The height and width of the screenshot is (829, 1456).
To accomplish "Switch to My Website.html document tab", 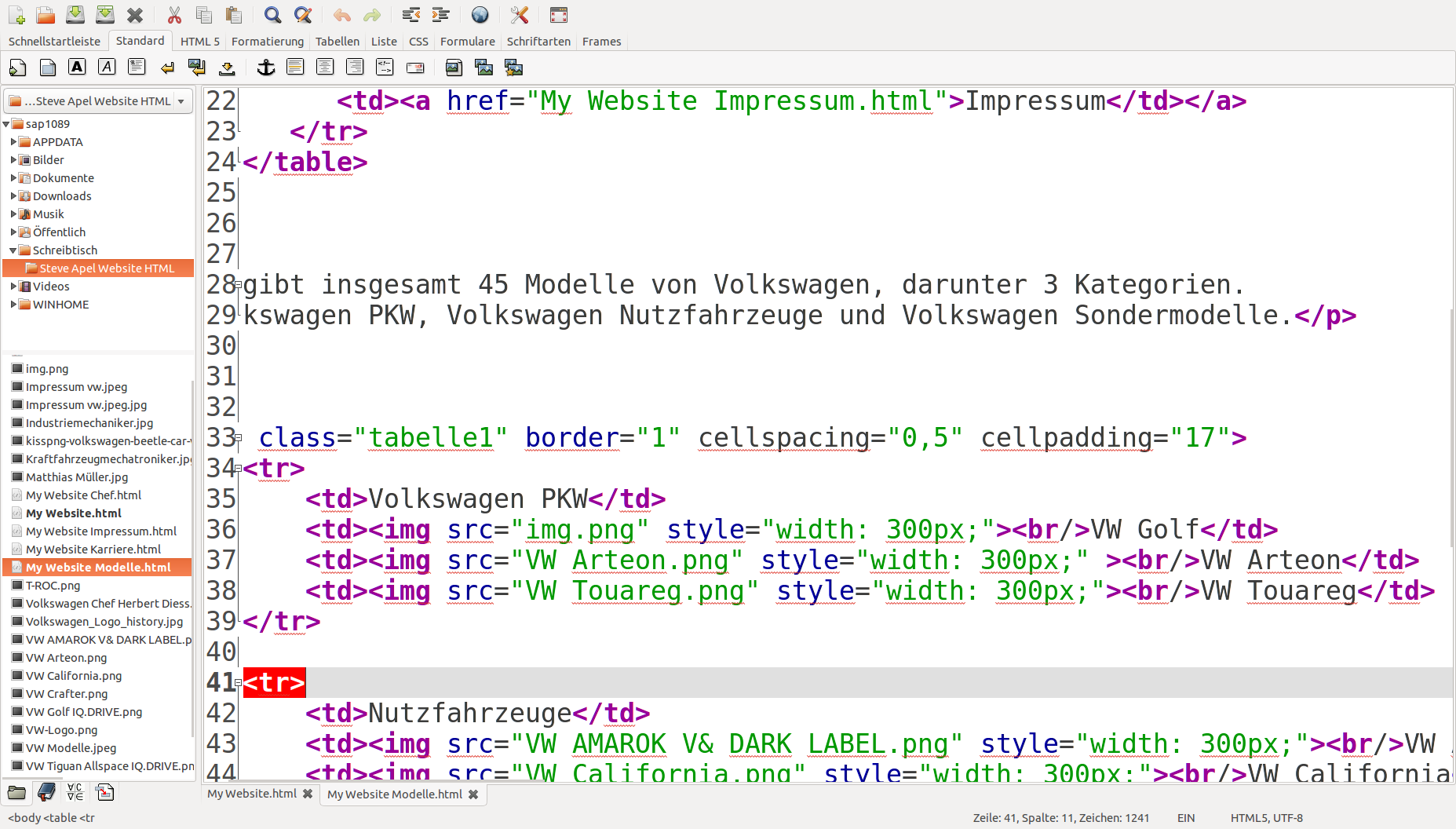I will pyautogui.click(x=252, y=794).
